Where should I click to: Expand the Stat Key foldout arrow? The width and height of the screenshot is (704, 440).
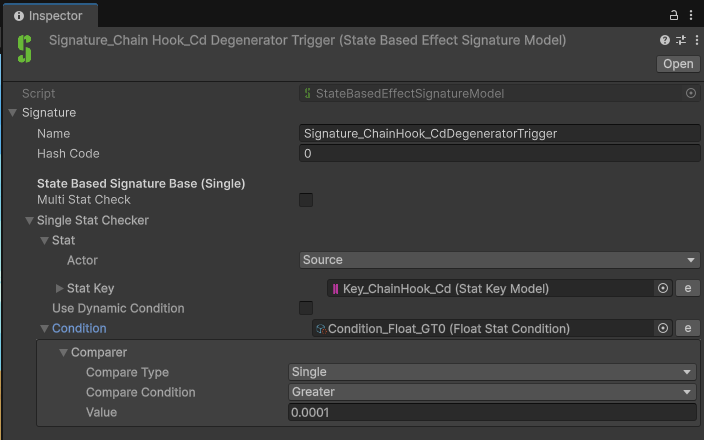[x=59, y=288]
